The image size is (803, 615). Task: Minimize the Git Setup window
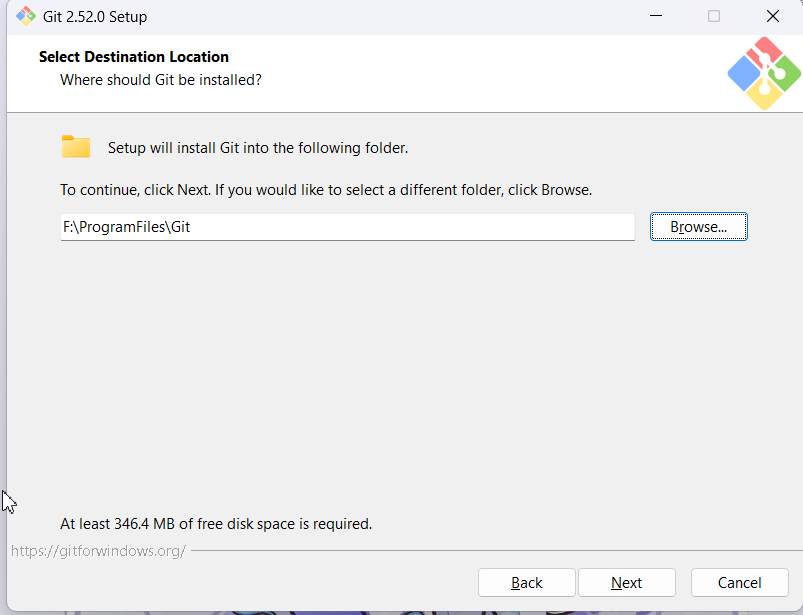pos(656,16)
